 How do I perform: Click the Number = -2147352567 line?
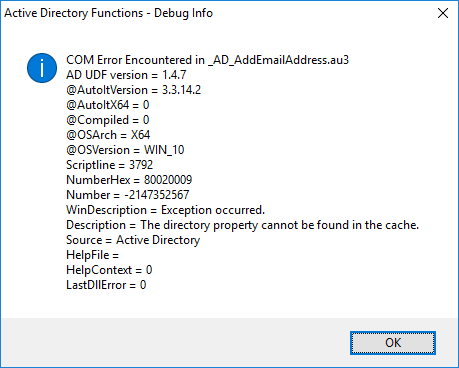(x=128, y=195)
